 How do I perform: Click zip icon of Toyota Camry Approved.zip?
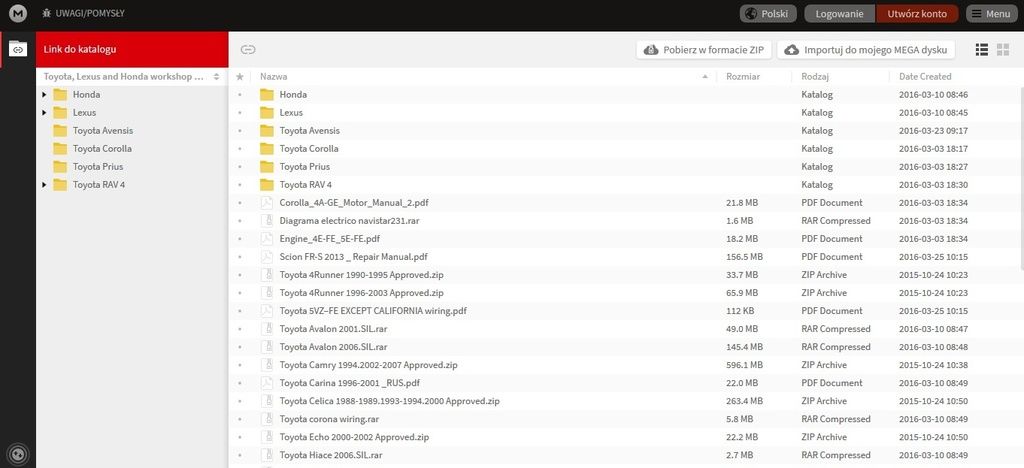coord(266,365)
